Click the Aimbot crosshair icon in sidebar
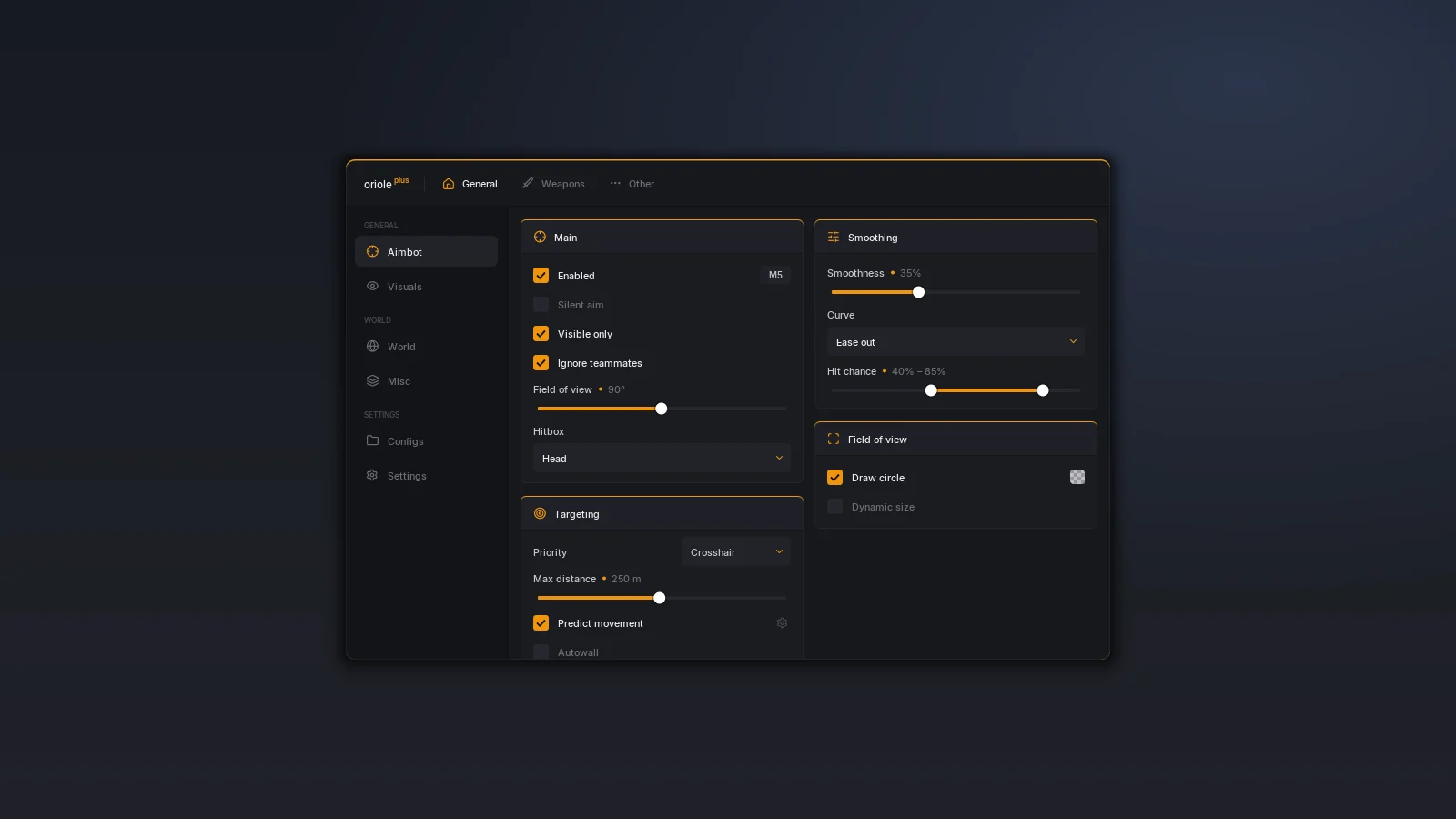The width and height of the screenshot is (1456, 819). (372, 251)
